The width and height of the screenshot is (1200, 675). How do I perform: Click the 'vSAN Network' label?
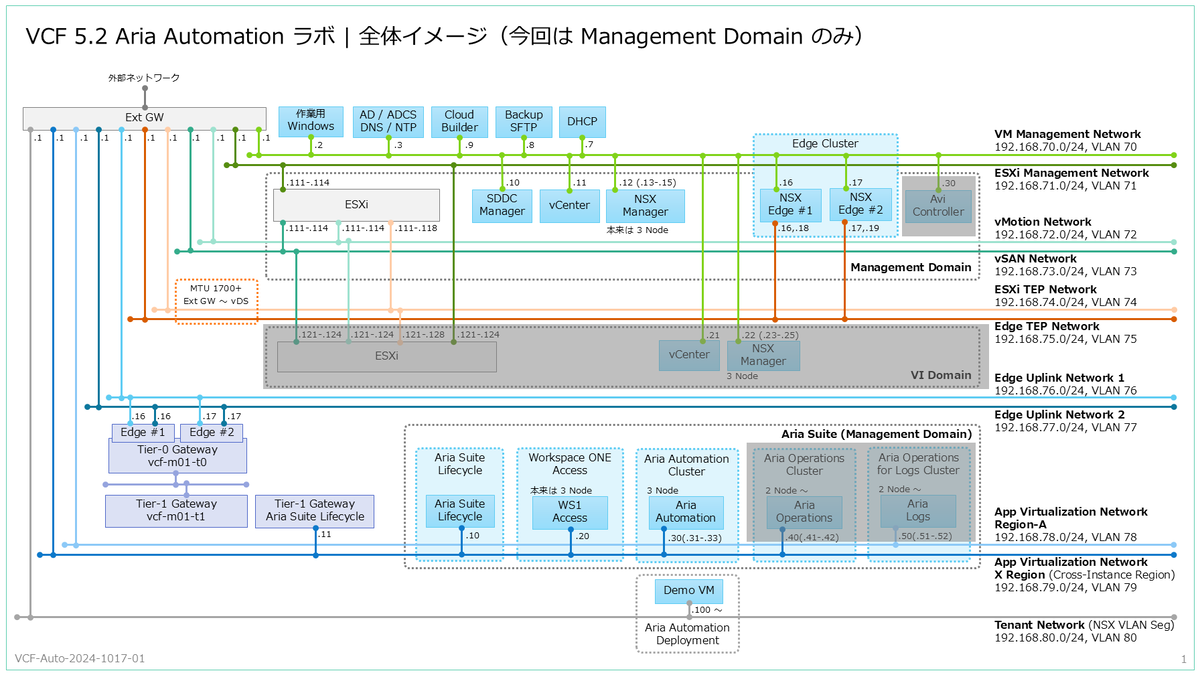coord(1035,259)
